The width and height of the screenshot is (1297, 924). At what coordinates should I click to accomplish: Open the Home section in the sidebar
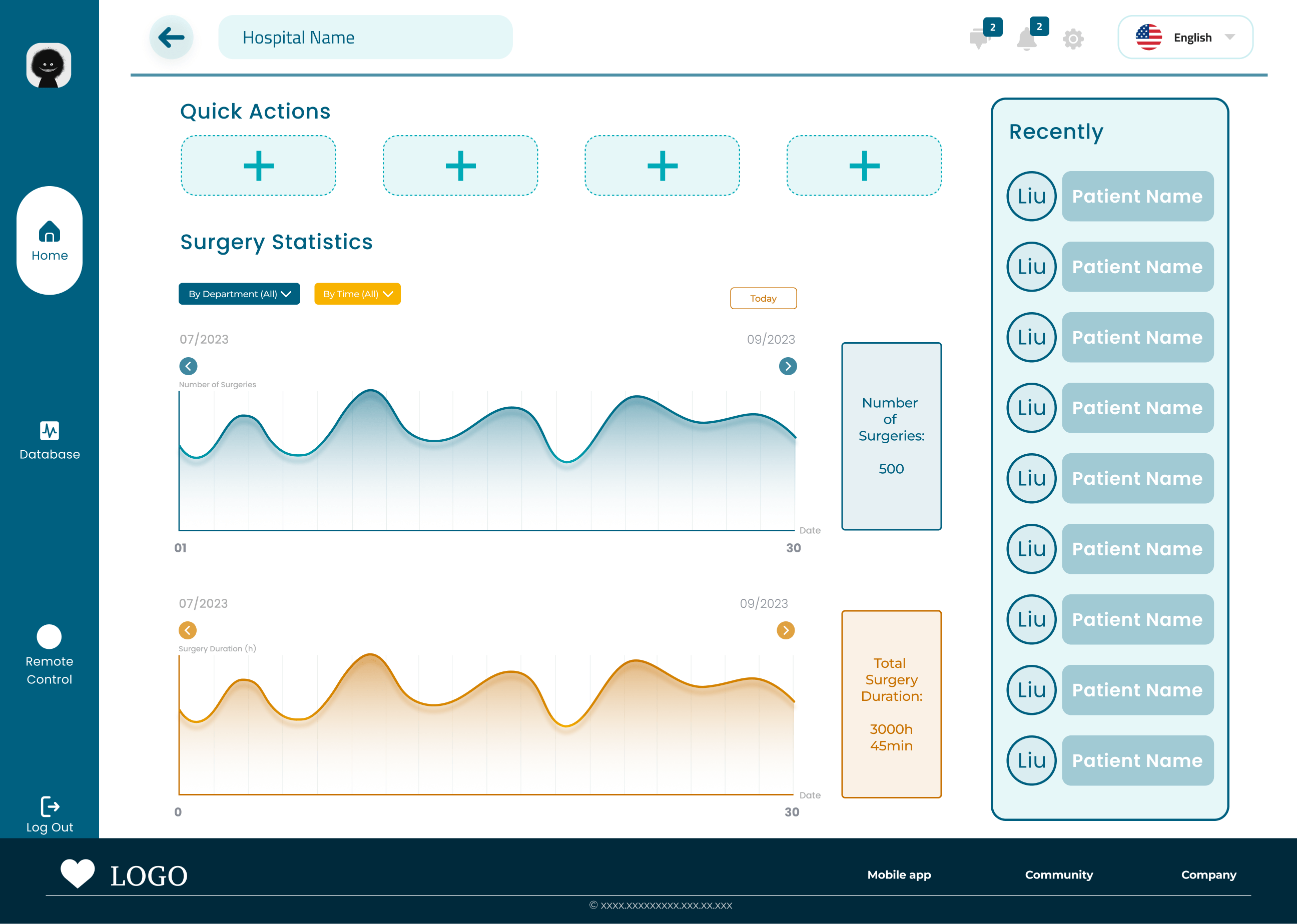click(x=50, y=239)
